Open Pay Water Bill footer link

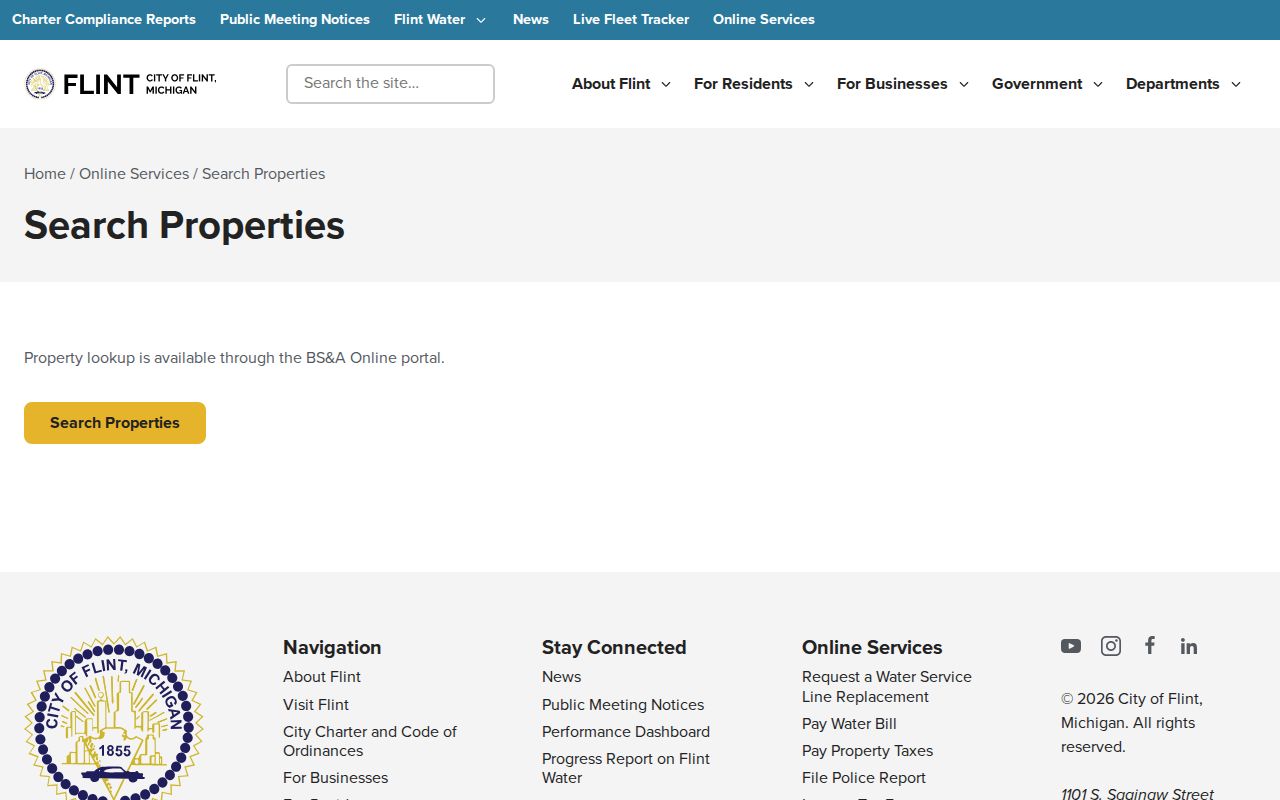coord(849,724)
